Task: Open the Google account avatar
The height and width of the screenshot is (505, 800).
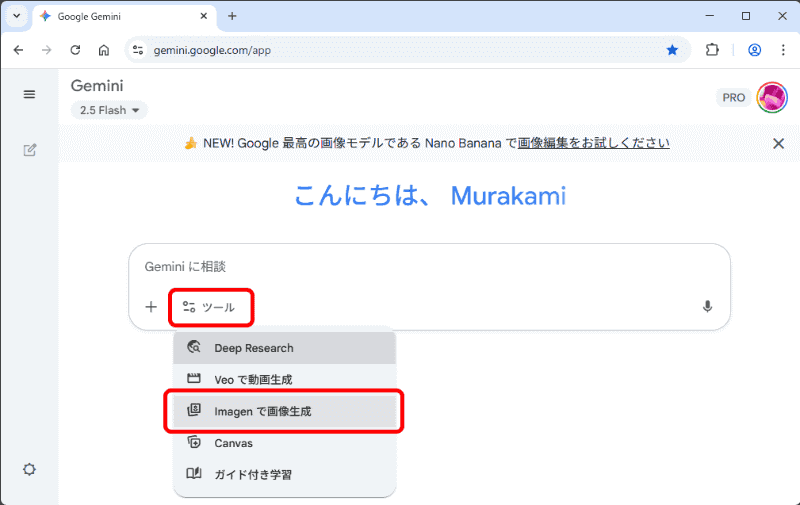Action: (772, 97)
